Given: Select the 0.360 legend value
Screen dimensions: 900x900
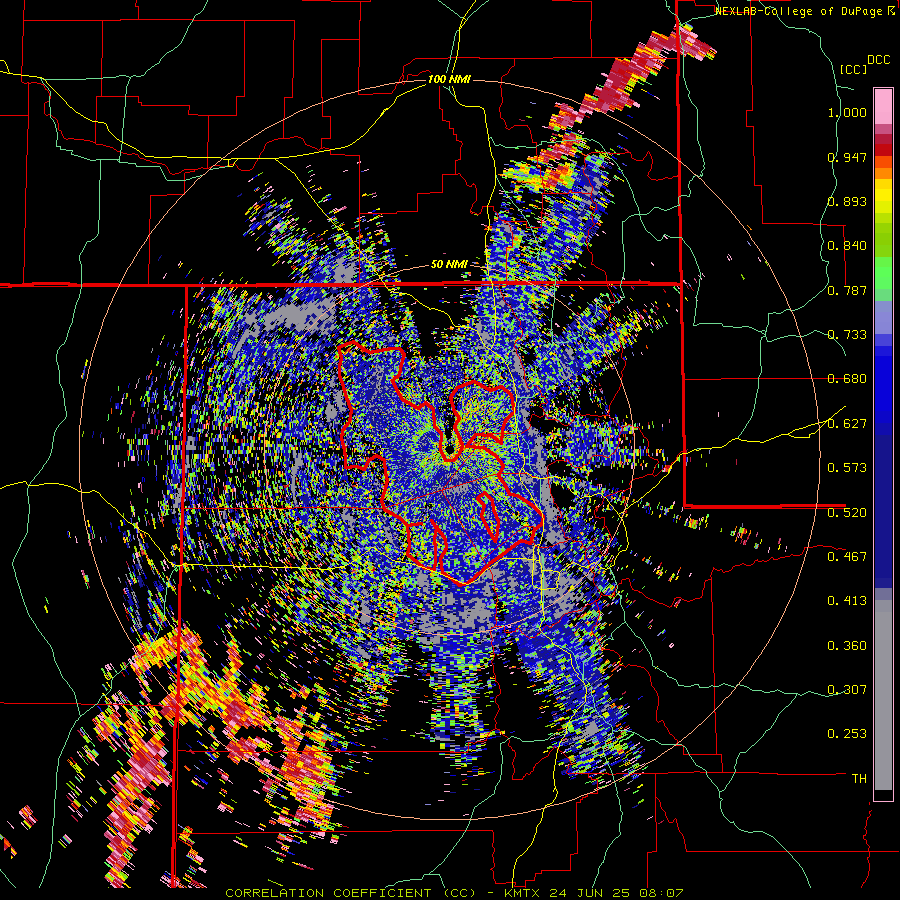Looking at the screenshot, I should pos(847,646).
